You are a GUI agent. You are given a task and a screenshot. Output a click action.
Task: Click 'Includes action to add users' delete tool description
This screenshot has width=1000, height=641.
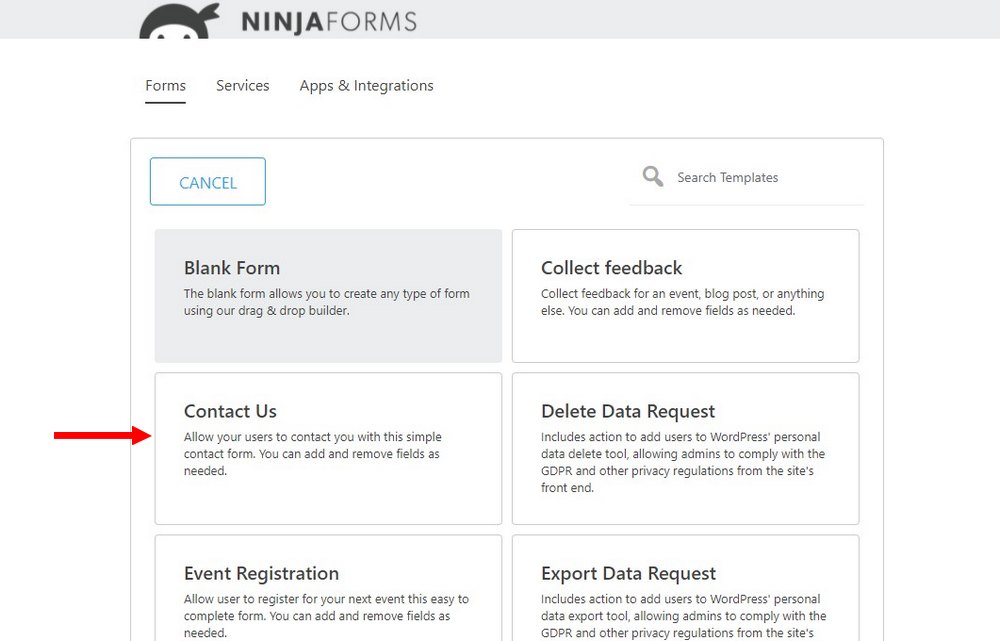click(x=683, y=462)
